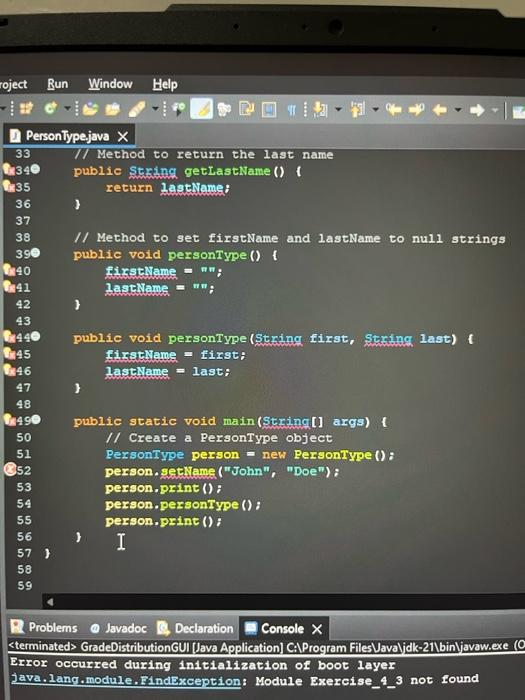This screenshot has height=700, width=525.
Task: Toggle the highlighted Mark Occurrences button
Action: tap(201, 108)
